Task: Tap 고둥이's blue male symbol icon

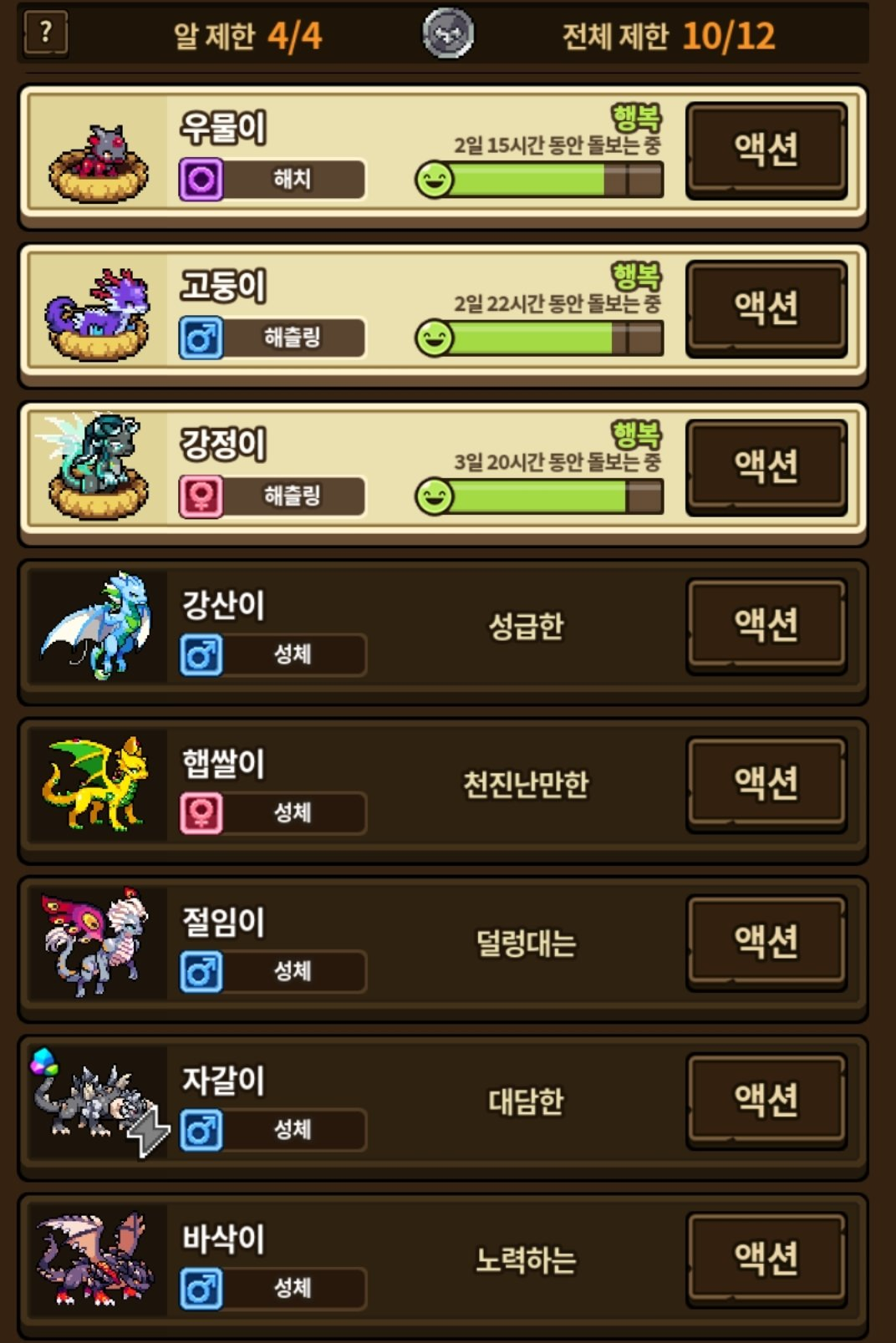Action: (201, 338)
